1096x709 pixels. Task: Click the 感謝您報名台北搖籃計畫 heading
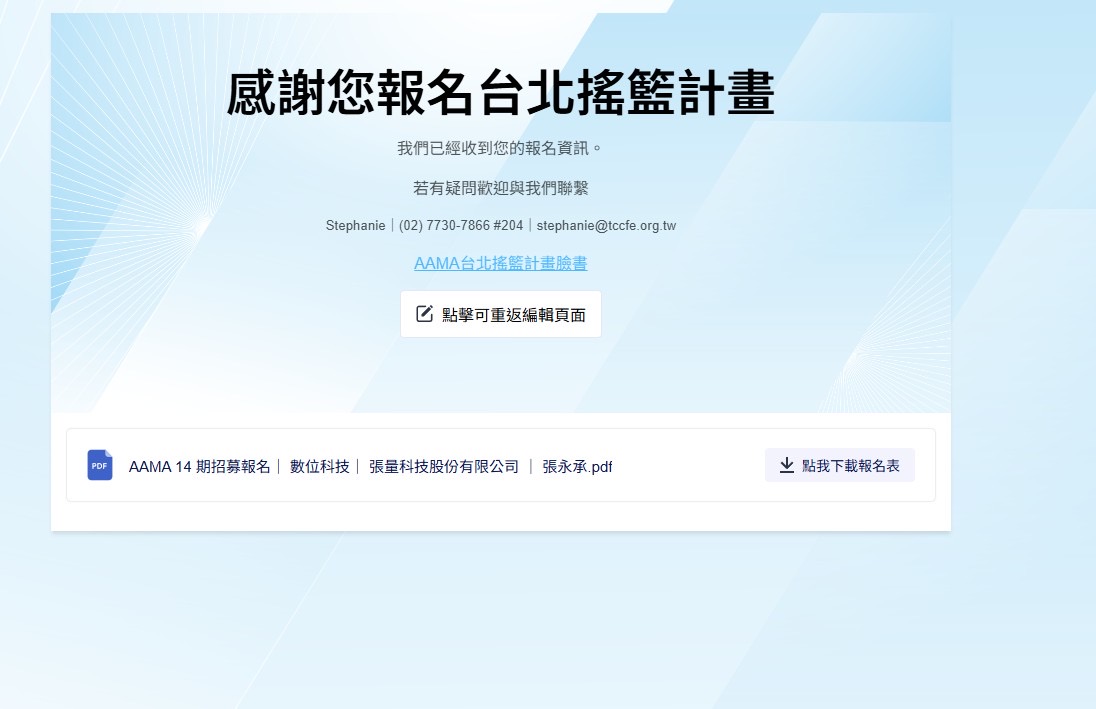pos(500,95)
